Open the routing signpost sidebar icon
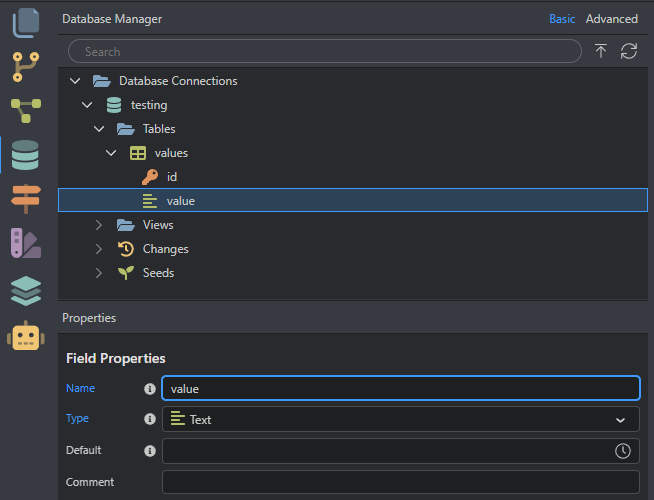 tap(25, 199)
